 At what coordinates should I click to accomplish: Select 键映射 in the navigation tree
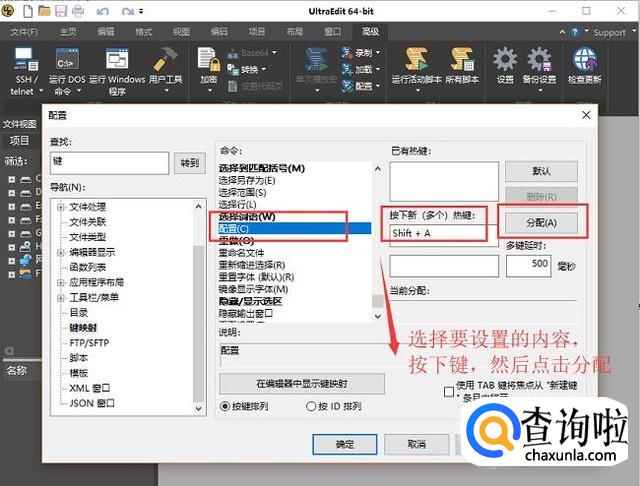click(x=83, y=328)
